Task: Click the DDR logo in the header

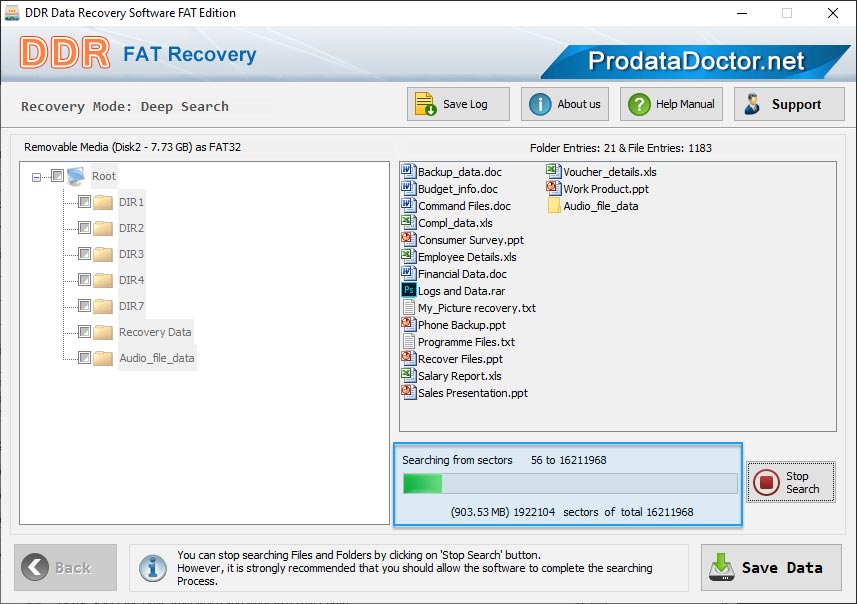Action: click(65, 52)
